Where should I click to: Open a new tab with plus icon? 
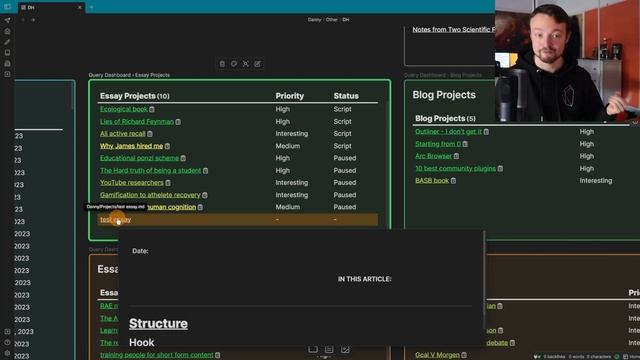click(91, 7)
